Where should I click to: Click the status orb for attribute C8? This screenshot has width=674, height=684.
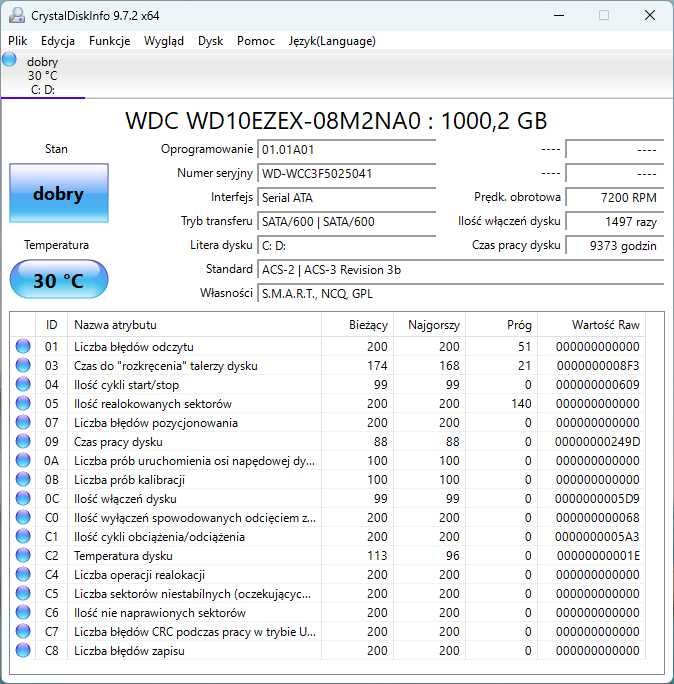tap(23, 650)
